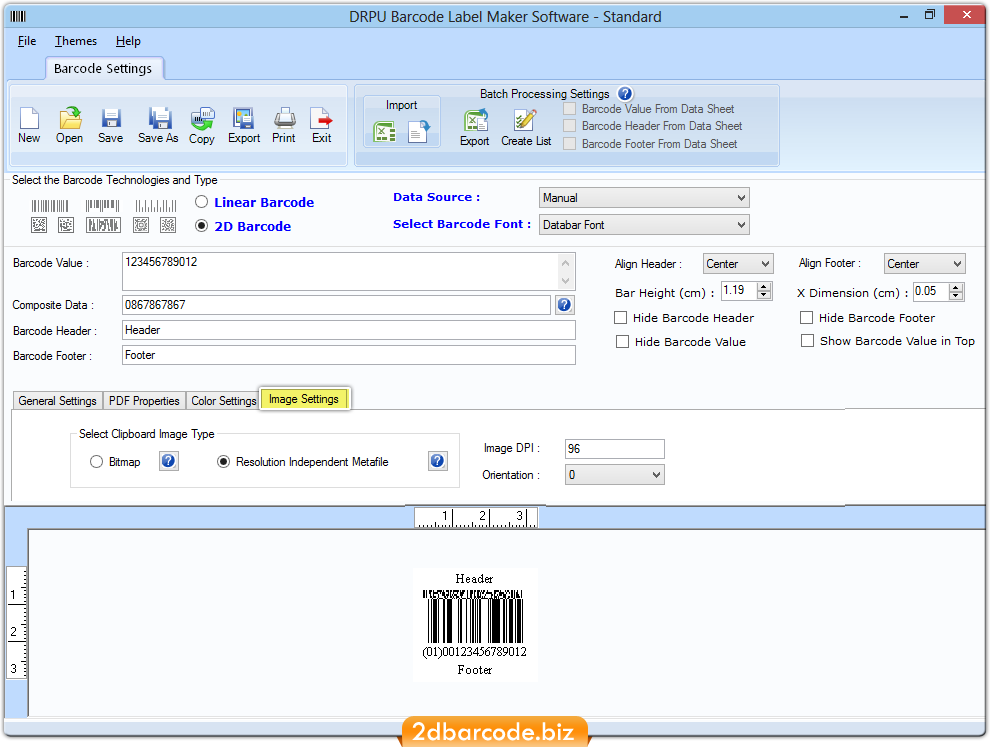The height and width of the screenshot is (747, 990).
Task: Open the Data Source dropdown
Action: point(644,198)
